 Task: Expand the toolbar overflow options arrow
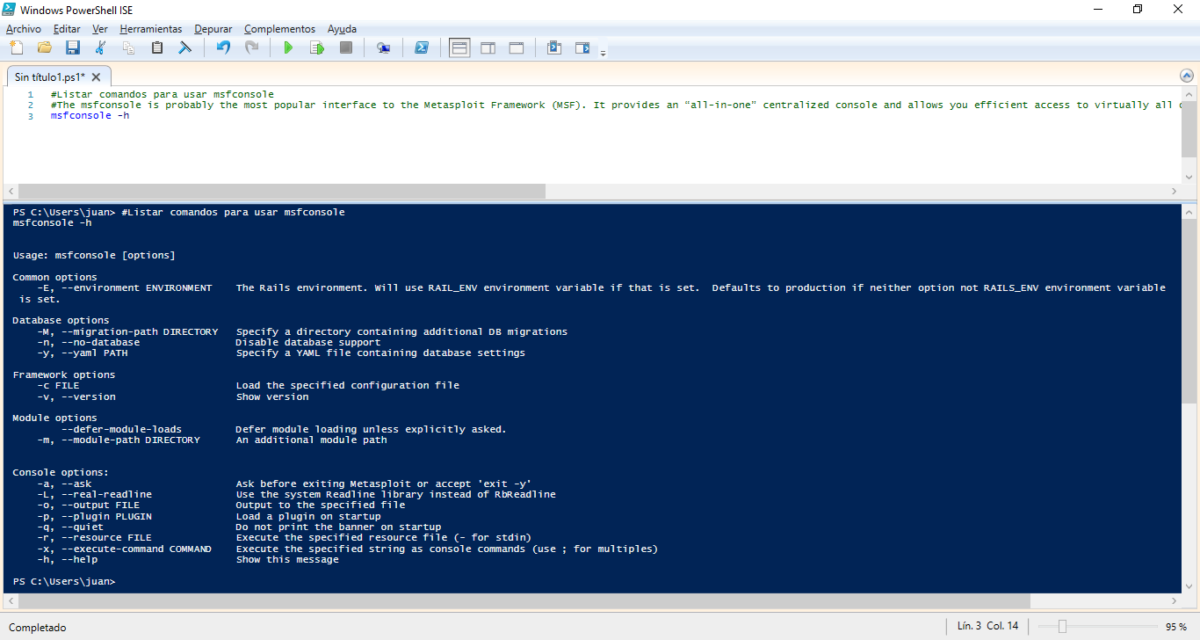click(603, 51)
